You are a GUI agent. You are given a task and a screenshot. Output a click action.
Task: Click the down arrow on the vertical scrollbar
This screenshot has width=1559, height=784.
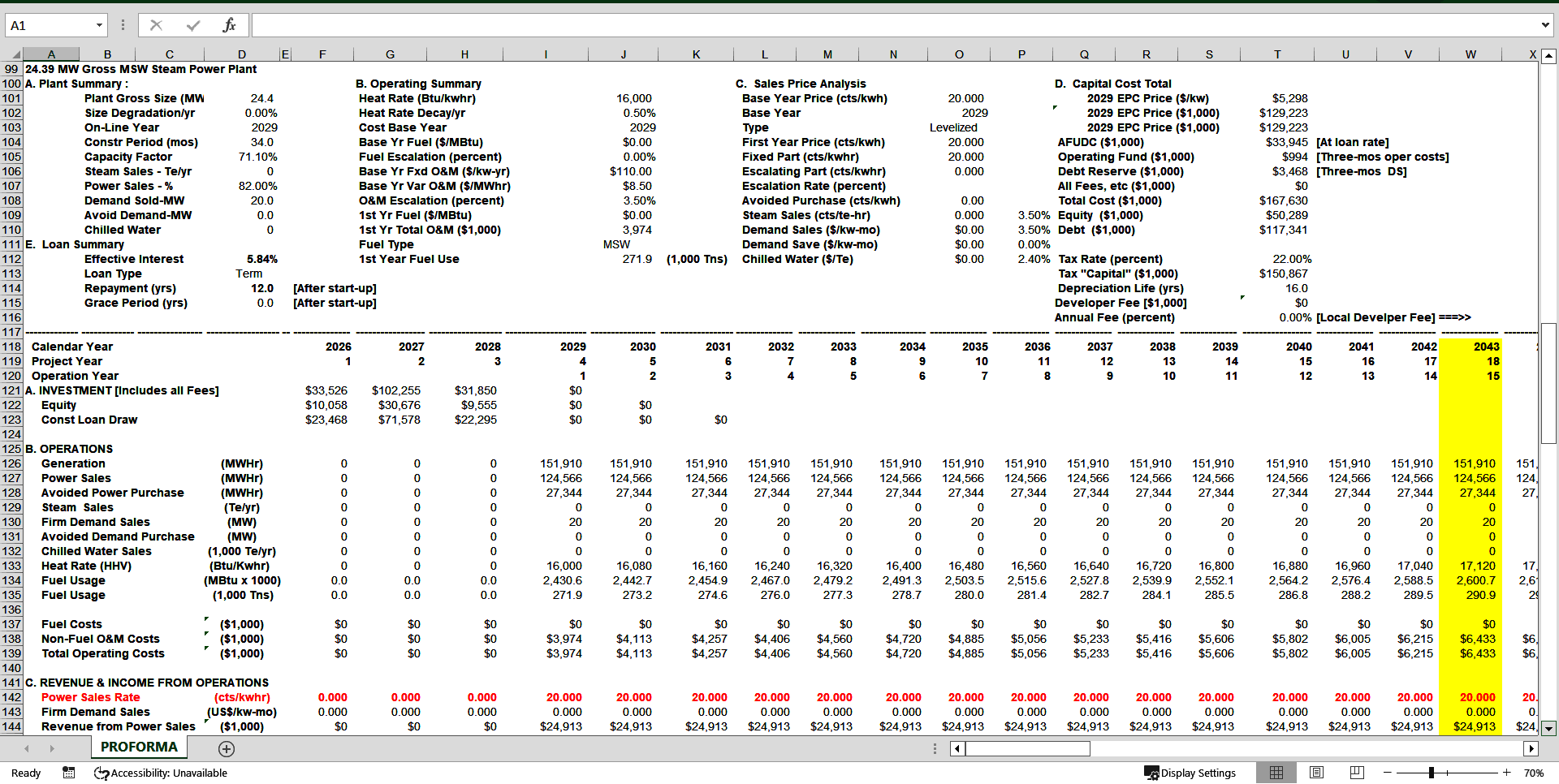1549,728
